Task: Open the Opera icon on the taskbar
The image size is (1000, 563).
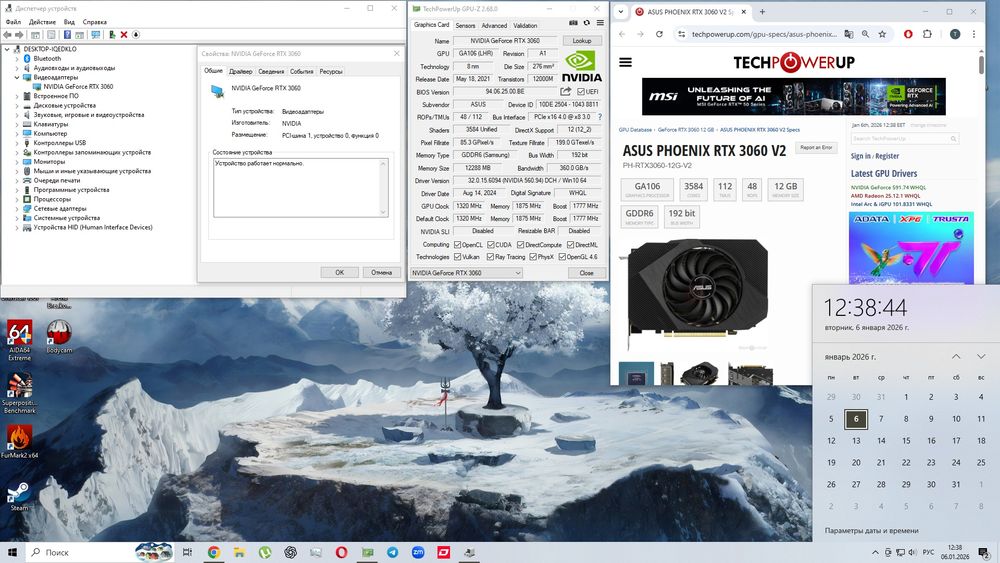Action: (x=342, y=552)
